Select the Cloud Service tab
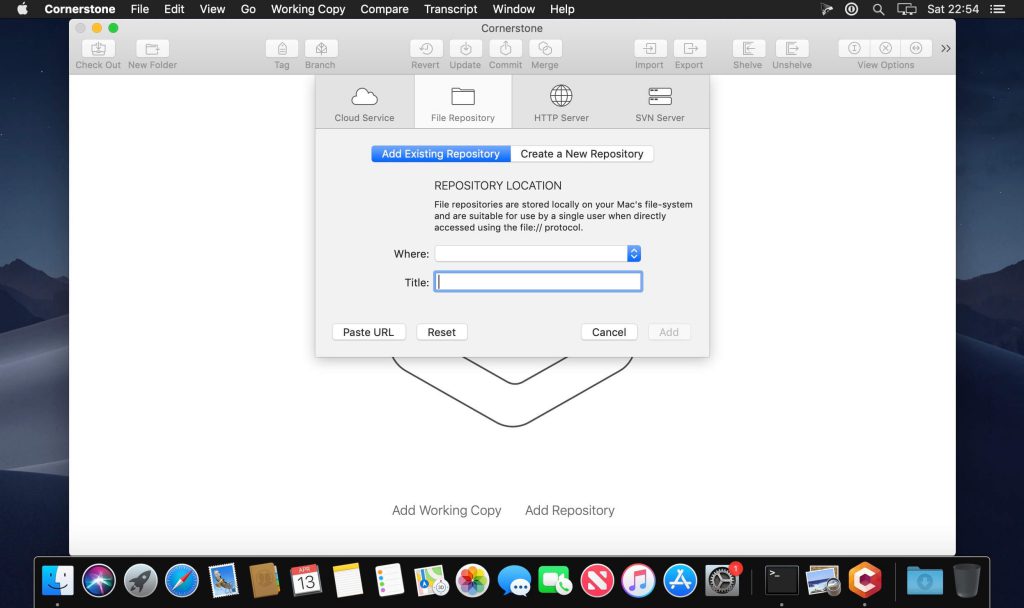This screenshot has width=1024, height=608. coord(364,102)
